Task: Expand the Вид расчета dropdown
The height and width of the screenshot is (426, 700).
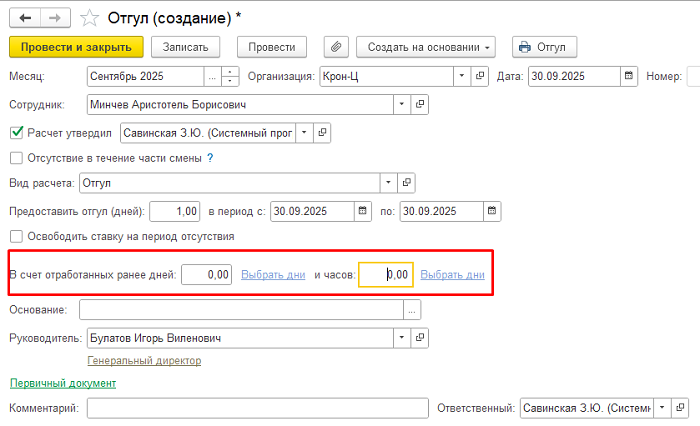Action: click(387, 183)
